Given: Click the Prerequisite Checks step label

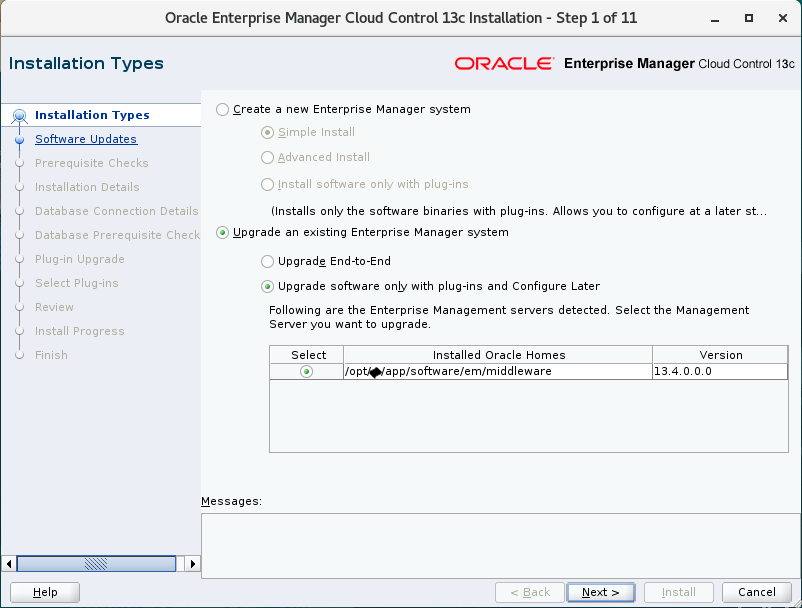Looking at the screenshot, I should (92, 163).
